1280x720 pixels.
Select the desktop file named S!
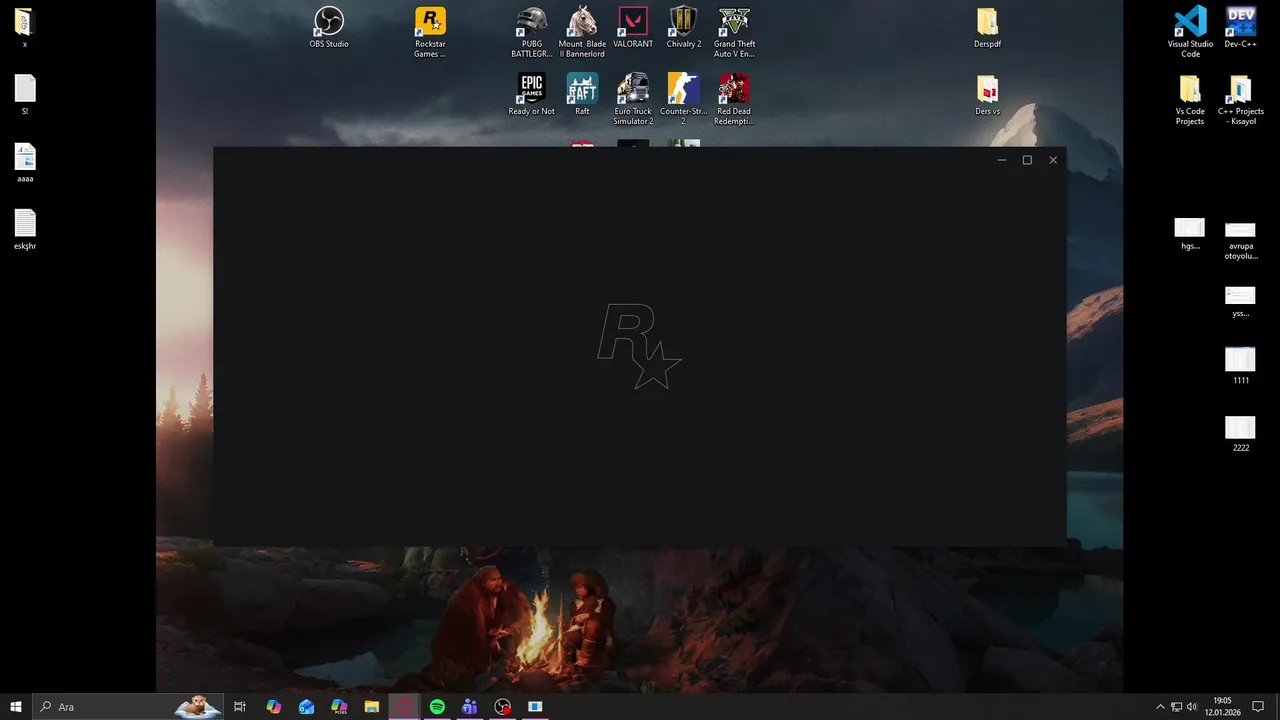pyautogui.click(x=25, y=95)
